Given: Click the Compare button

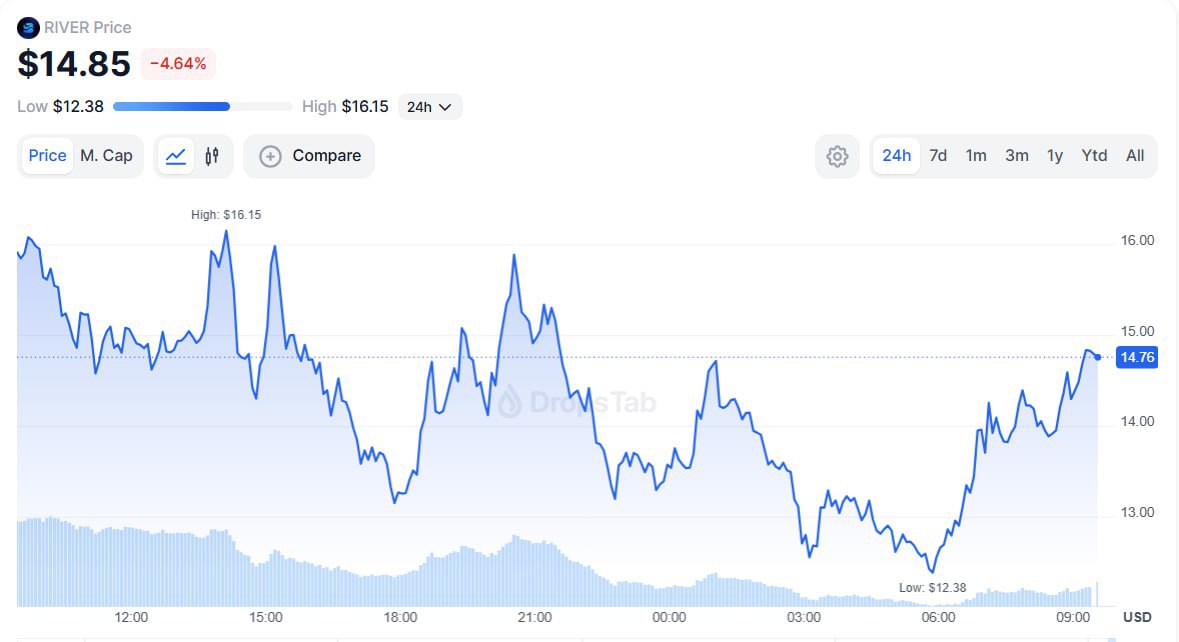Looking at the screenshot, I should 309,156.
